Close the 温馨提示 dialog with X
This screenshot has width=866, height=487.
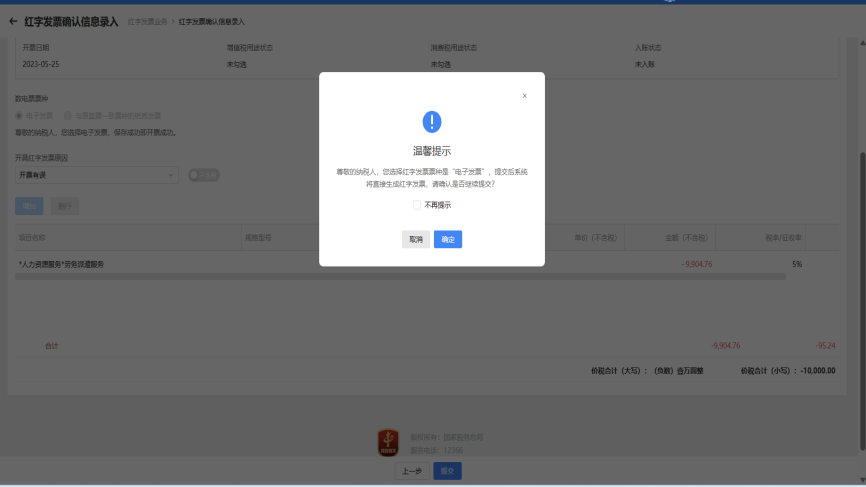click(x=524, y=96)
